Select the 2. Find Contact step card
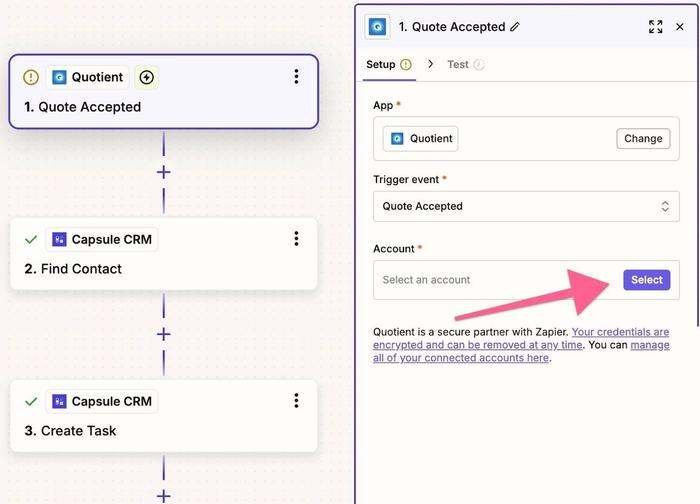The height and width of the screenshot is (504, 700). [164, 254]
